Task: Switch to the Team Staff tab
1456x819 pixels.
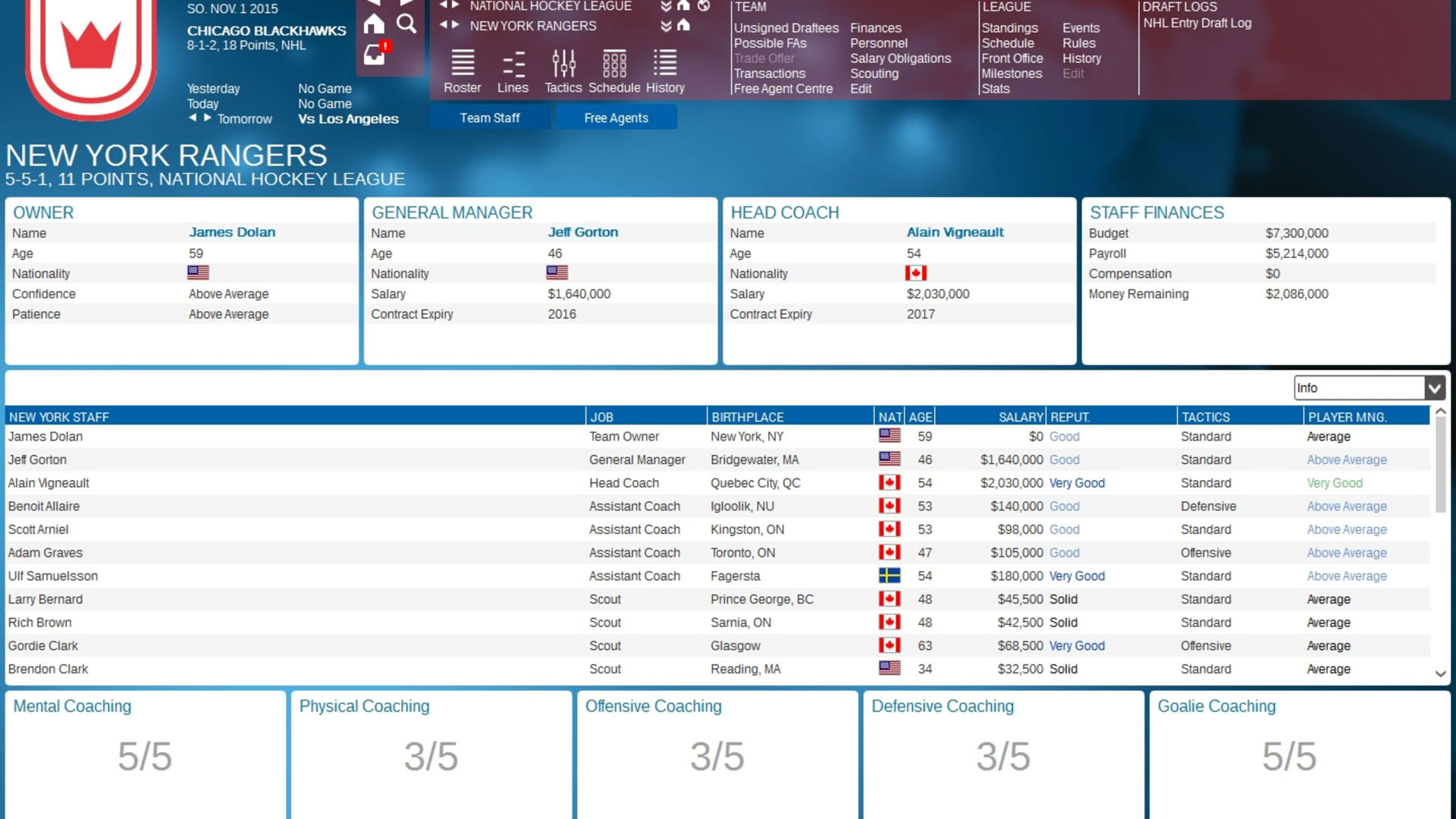Action: [x=490, y=118]
